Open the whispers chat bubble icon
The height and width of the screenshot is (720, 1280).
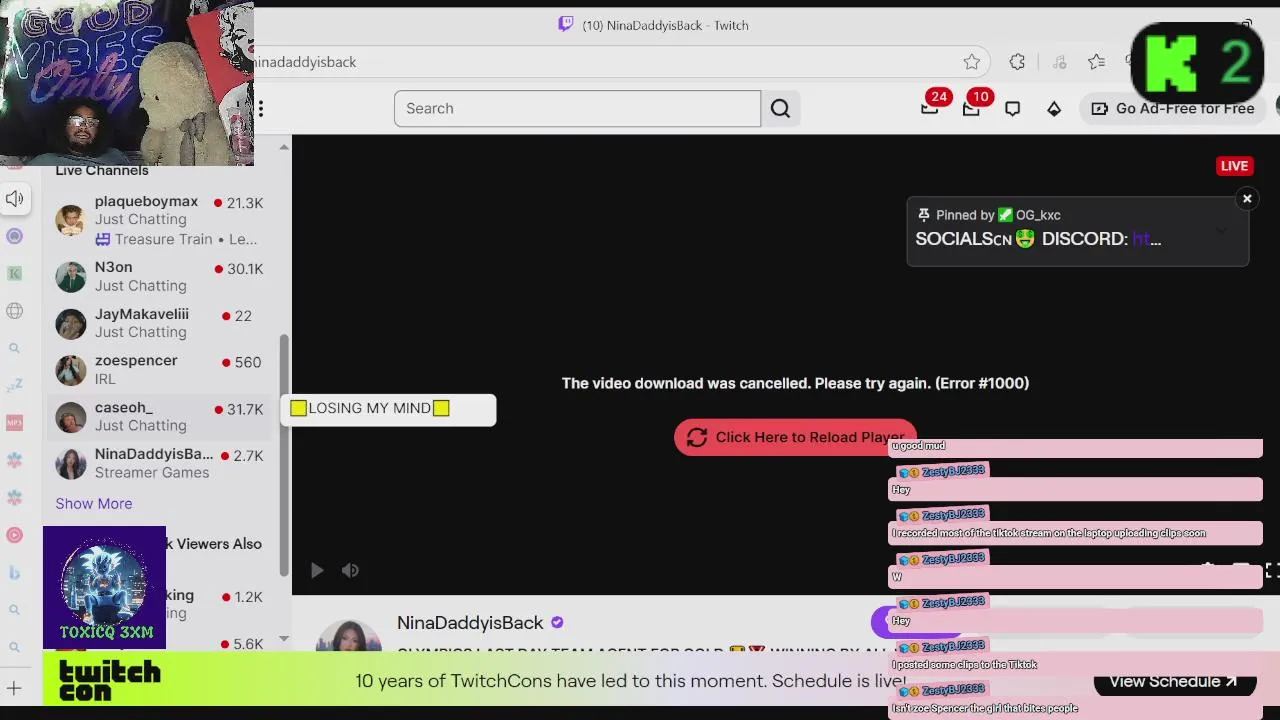point(1012,108)
